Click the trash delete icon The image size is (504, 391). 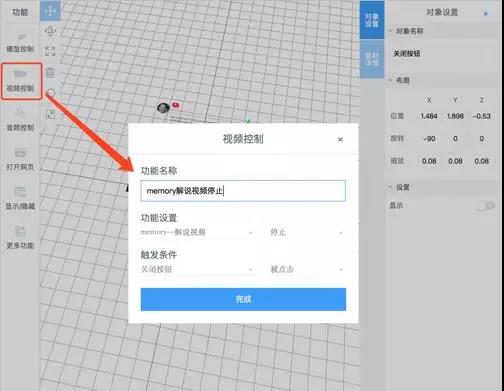[50, 72]
